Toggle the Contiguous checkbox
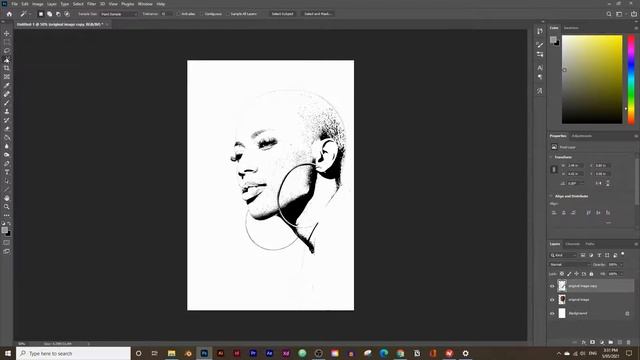The image size is (640, 360). pos(202,14)
